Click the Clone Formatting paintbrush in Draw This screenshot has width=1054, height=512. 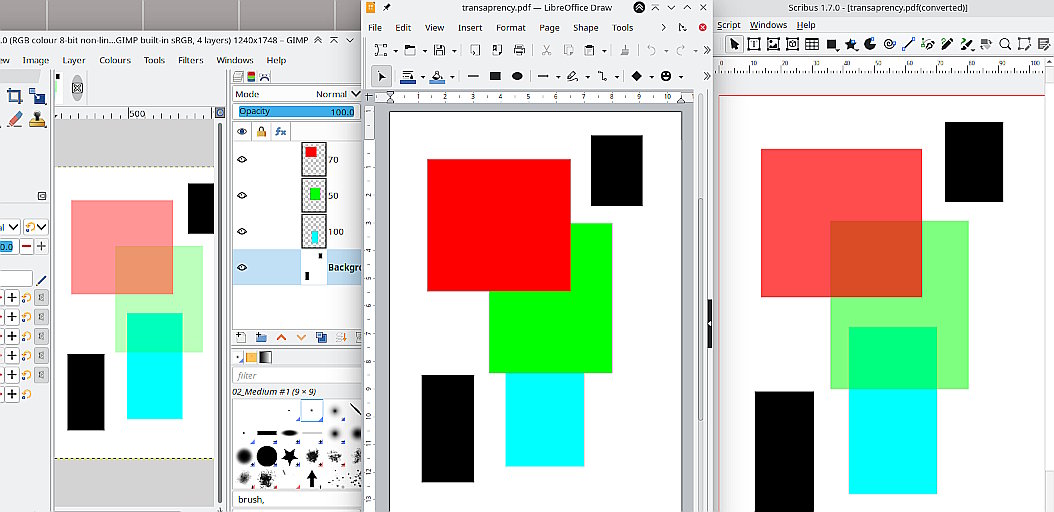624,50
